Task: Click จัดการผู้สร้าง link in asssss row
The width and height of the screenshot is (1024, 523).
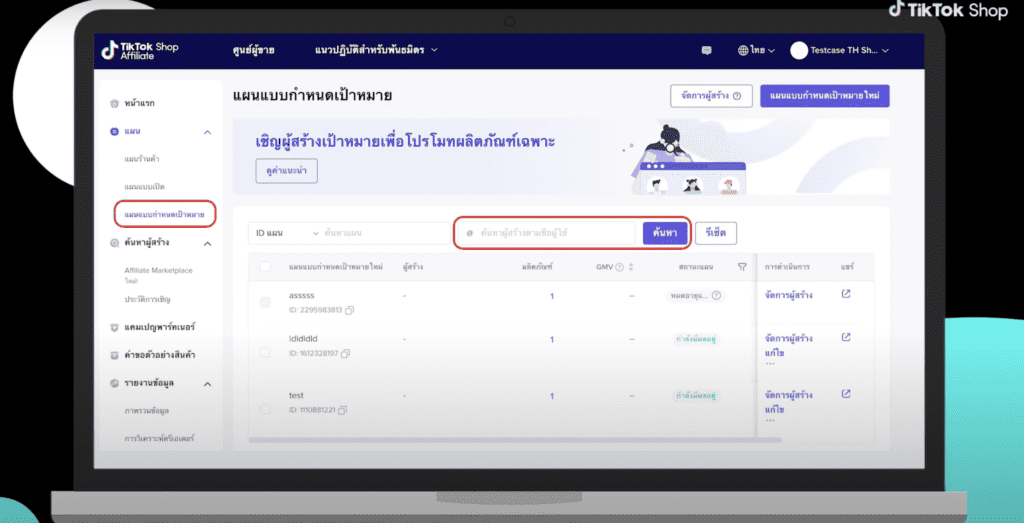Action: 788,295
